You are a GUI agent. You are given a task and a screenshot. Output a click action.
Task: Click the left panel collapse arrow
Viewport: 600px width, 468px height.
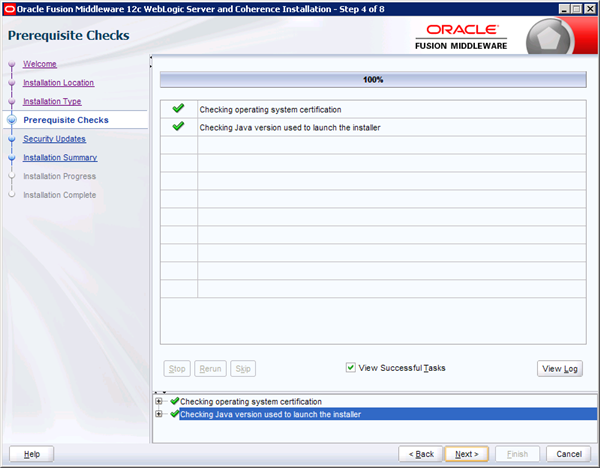point(151,57)
